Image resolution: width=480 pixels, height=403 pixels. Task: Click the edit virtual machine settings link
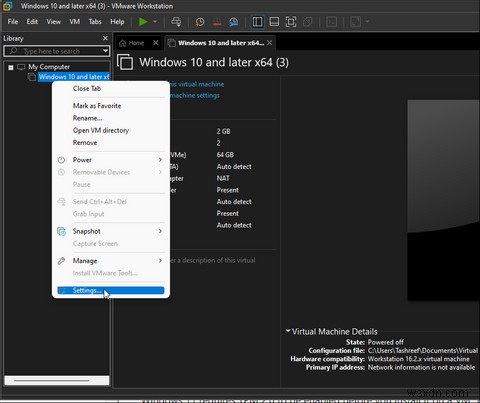(x=195, y=96)
